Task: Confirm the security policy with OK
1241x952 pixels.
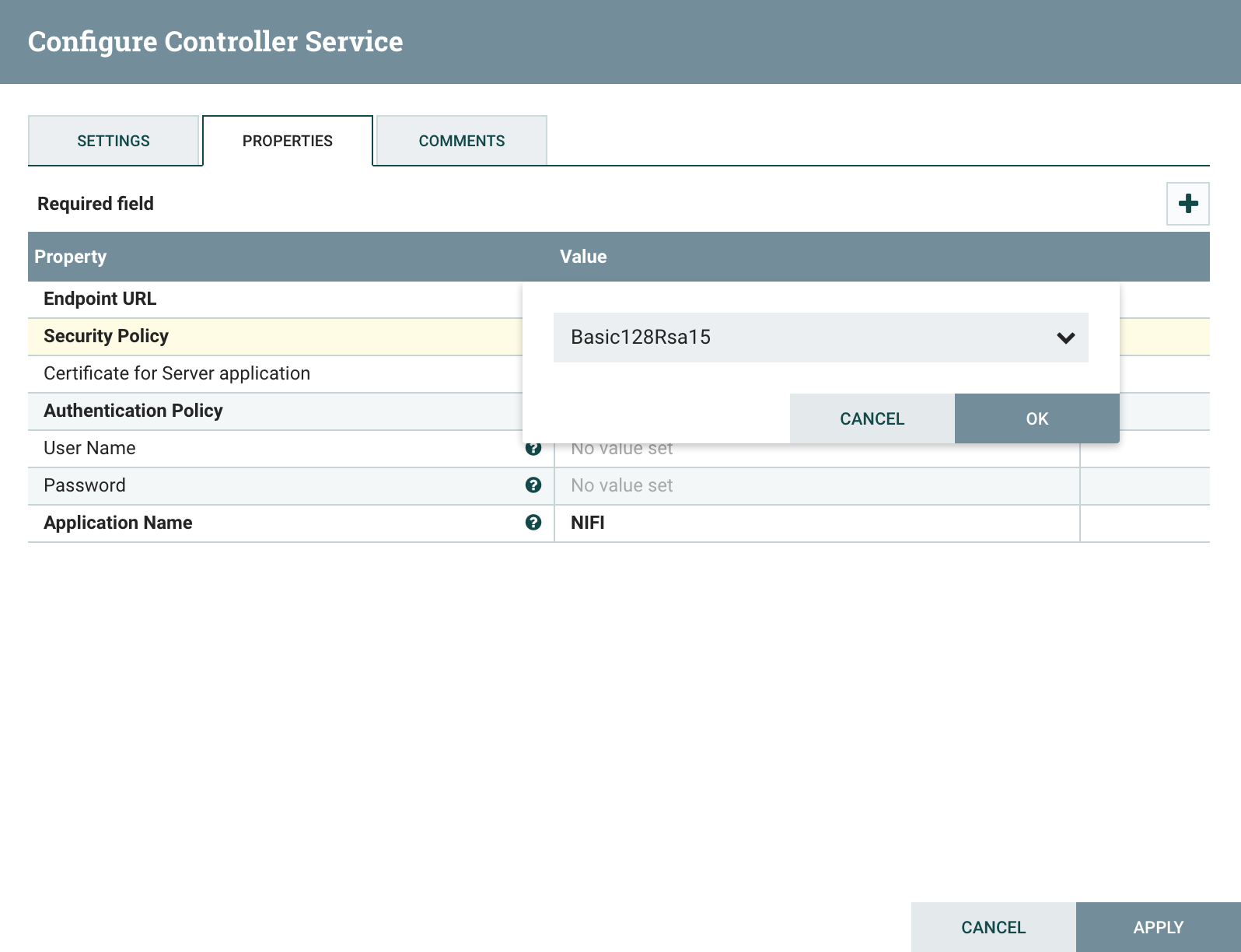Action: point(1037,418)
